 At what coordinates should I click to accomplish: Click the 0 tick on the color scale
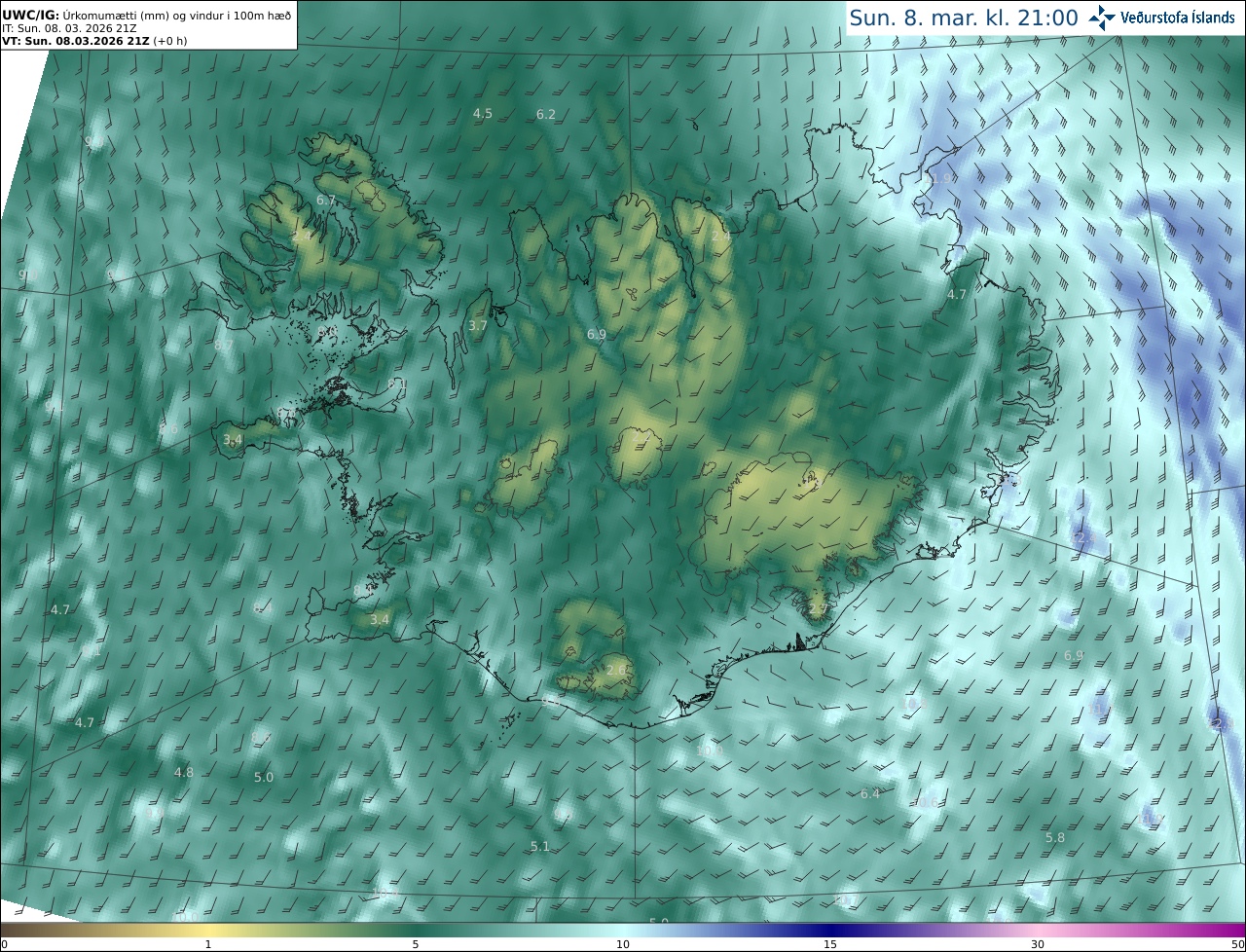[x=4, y=944]
